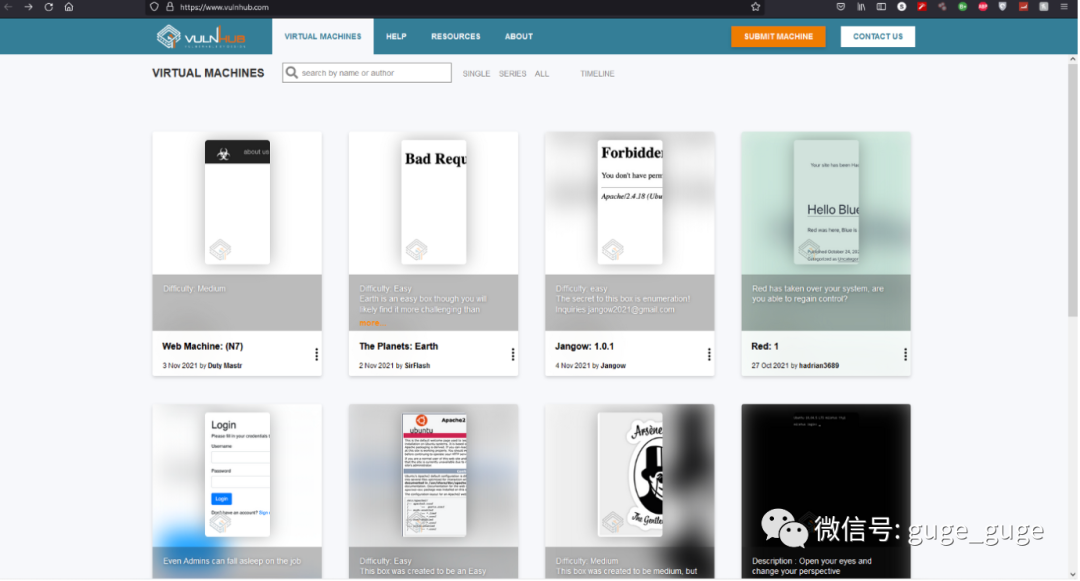Open the Red: 1 title link
The height and width of the screenshot is (581, 1080).
[765, 346]
